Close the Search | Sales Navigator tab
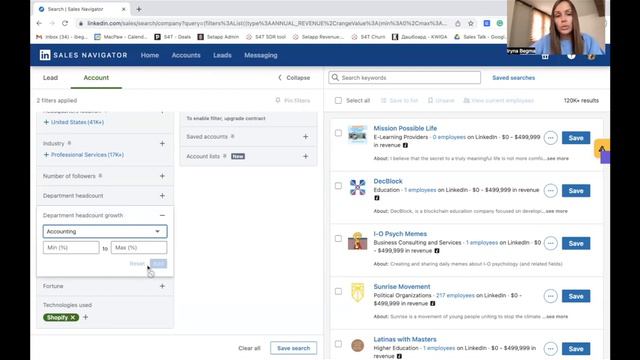Screen dimensions: 640x360 point(124,9)
